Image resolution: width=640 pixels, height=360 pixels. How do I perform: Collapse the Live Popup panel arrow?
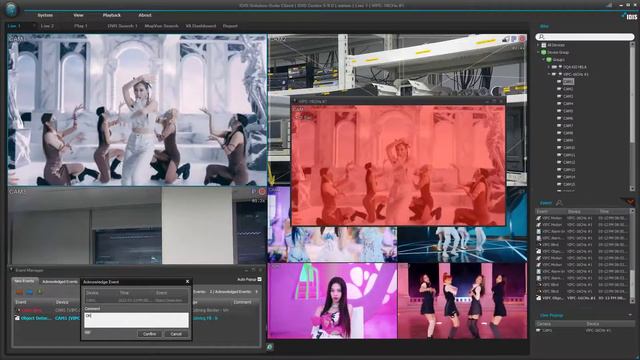pyautogui.click(x=630, y=315)
